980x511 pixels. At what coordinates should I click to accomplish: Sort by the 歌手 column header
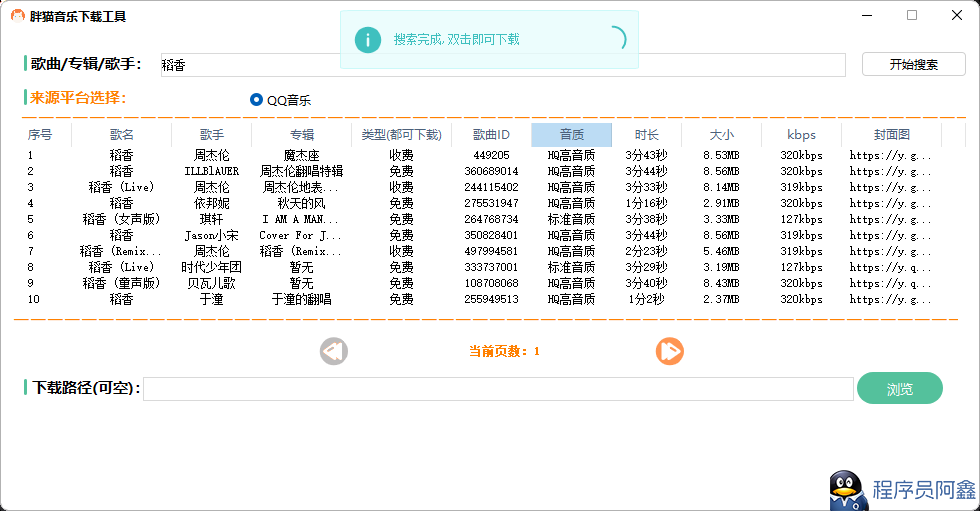[212, 135]
